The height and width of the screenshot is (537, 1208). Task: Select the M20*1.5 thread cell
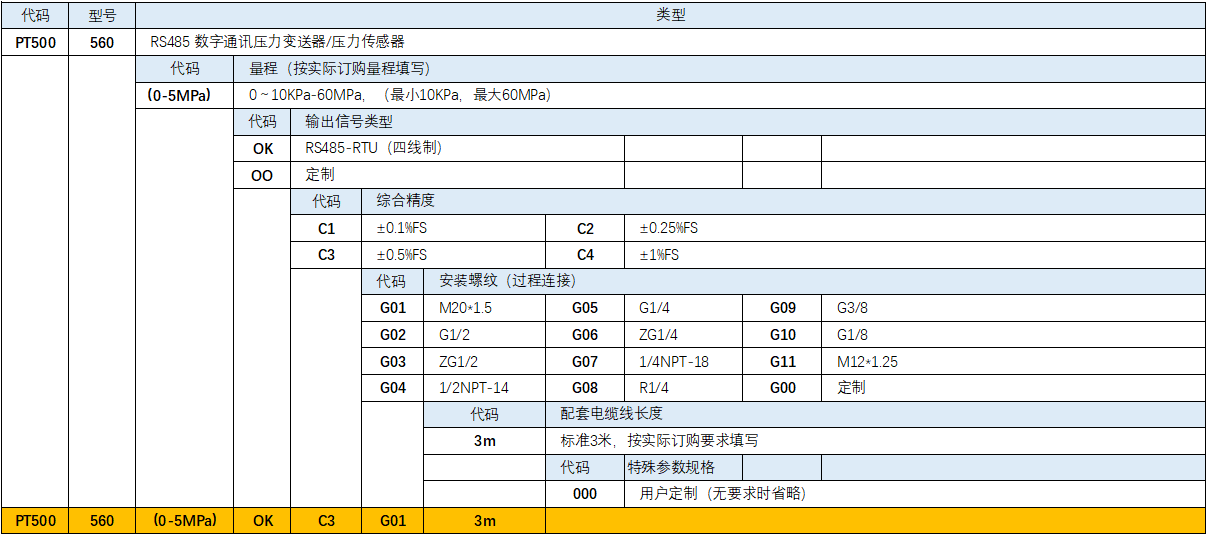coord(465,308)
